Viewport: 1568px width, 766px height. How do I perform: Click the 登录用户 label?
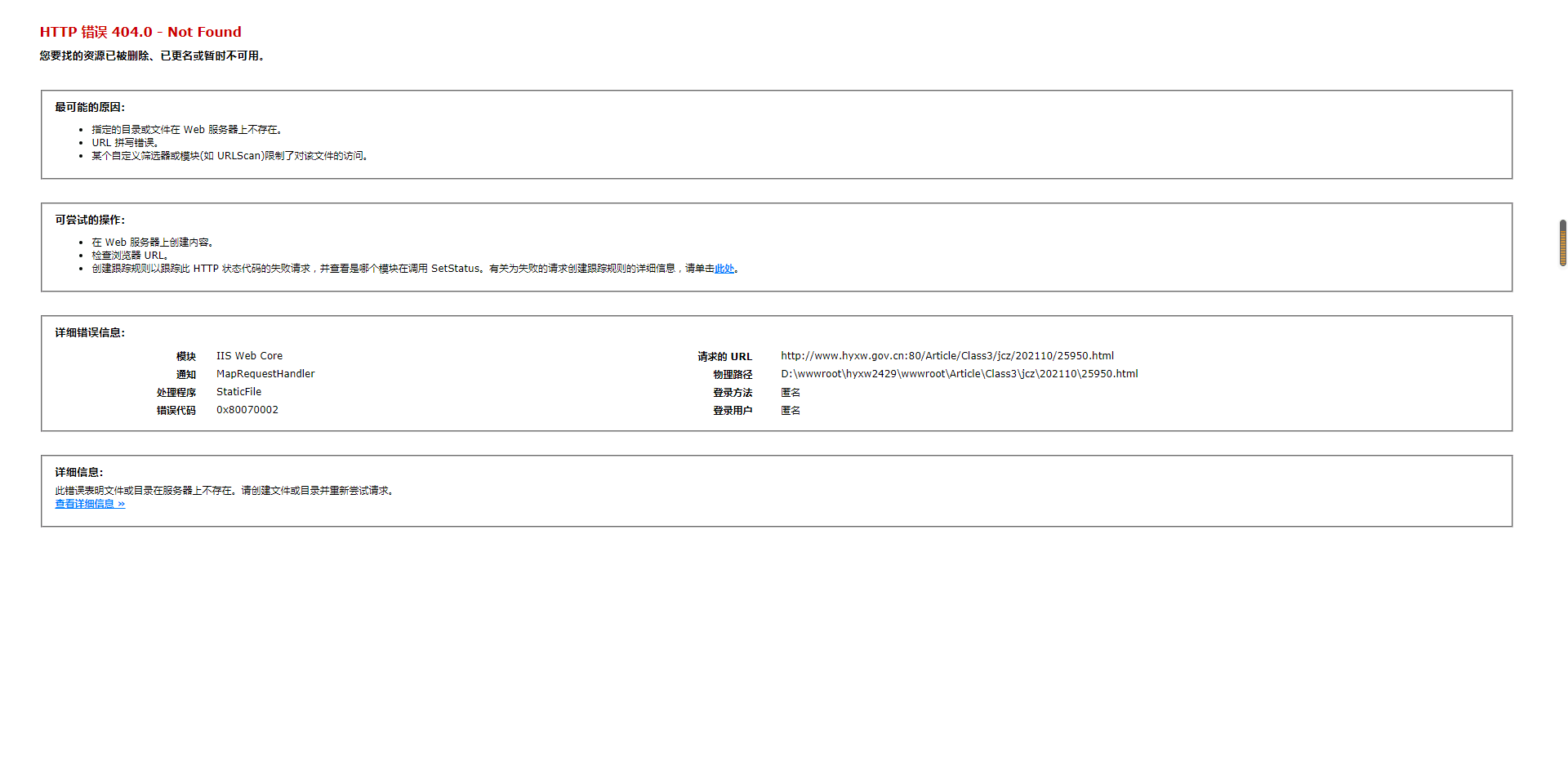[732, 411]
